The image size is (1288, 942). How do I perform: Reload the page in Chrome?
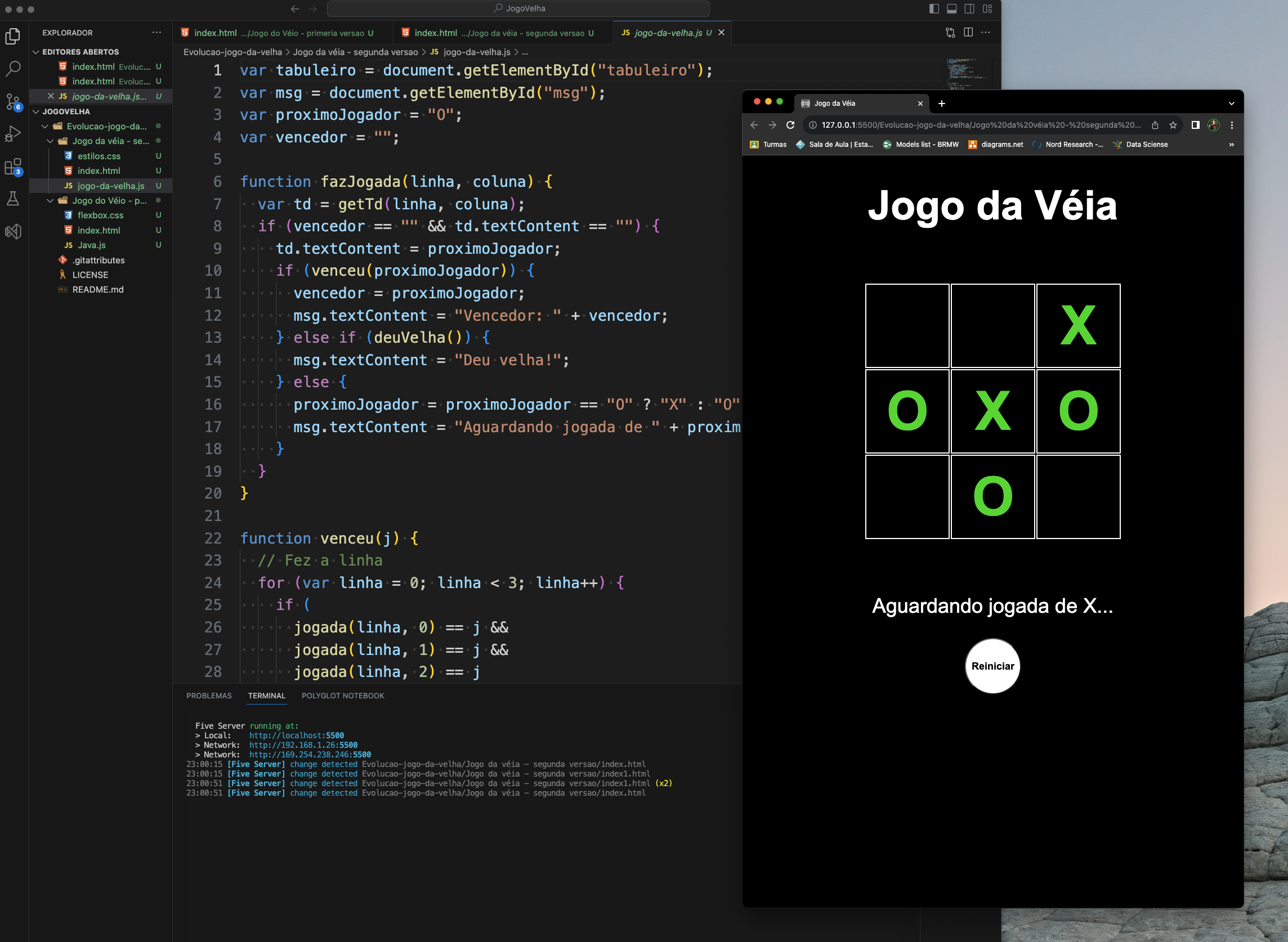tap(790, 125)
